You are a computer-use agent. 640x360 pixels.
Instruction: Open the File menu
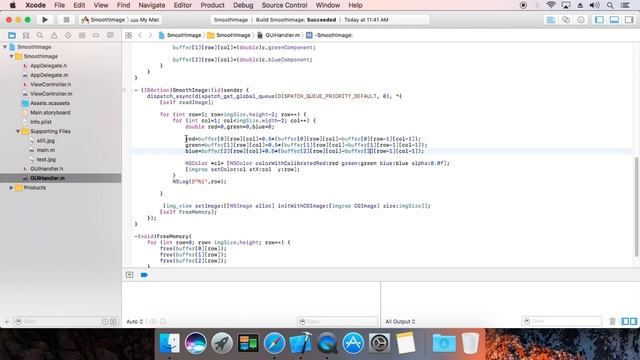(60, 5)
